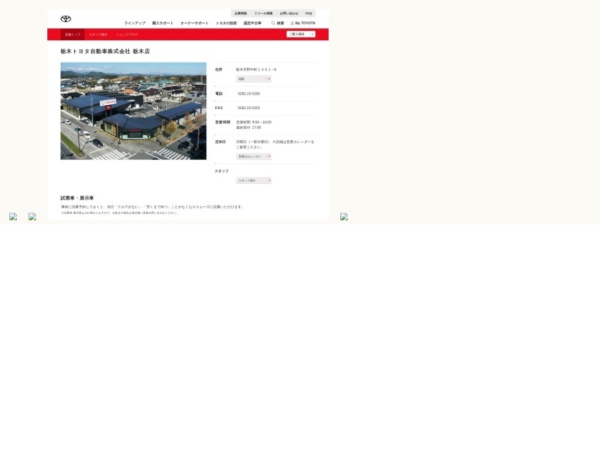Screen dimensions: 600x450
Task: Open the トヨタの技術 navigation menu
Action: point(226,23)
